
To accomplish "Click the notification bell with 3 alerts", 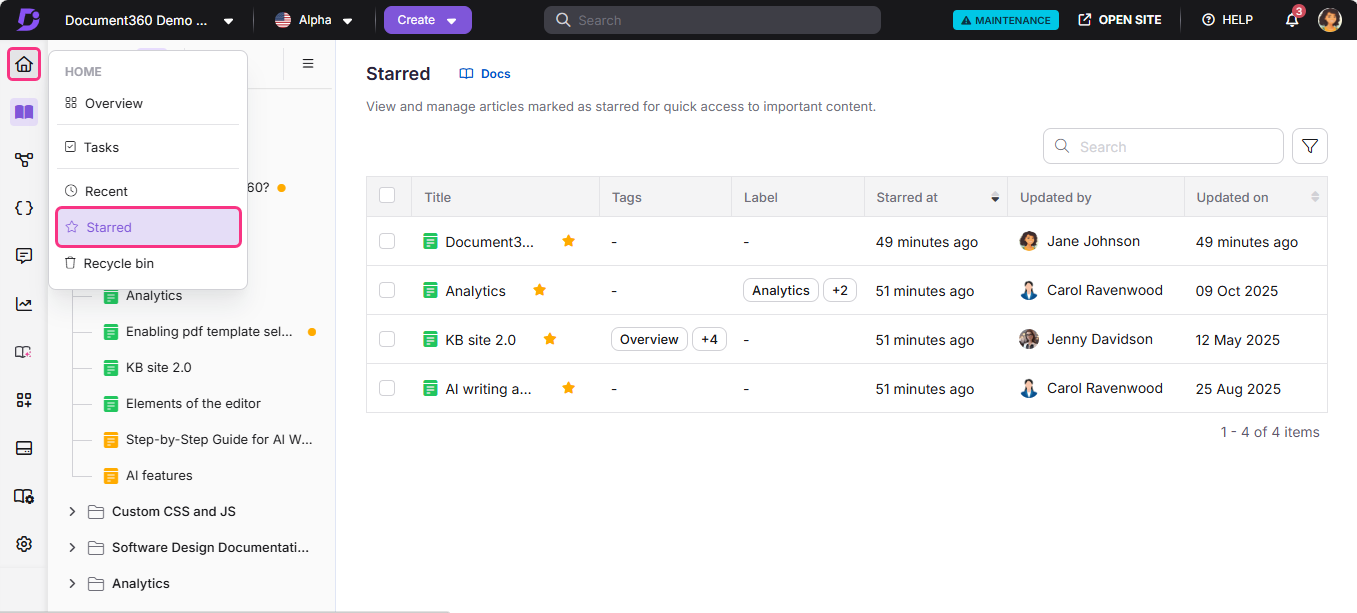I will 1291,20.
